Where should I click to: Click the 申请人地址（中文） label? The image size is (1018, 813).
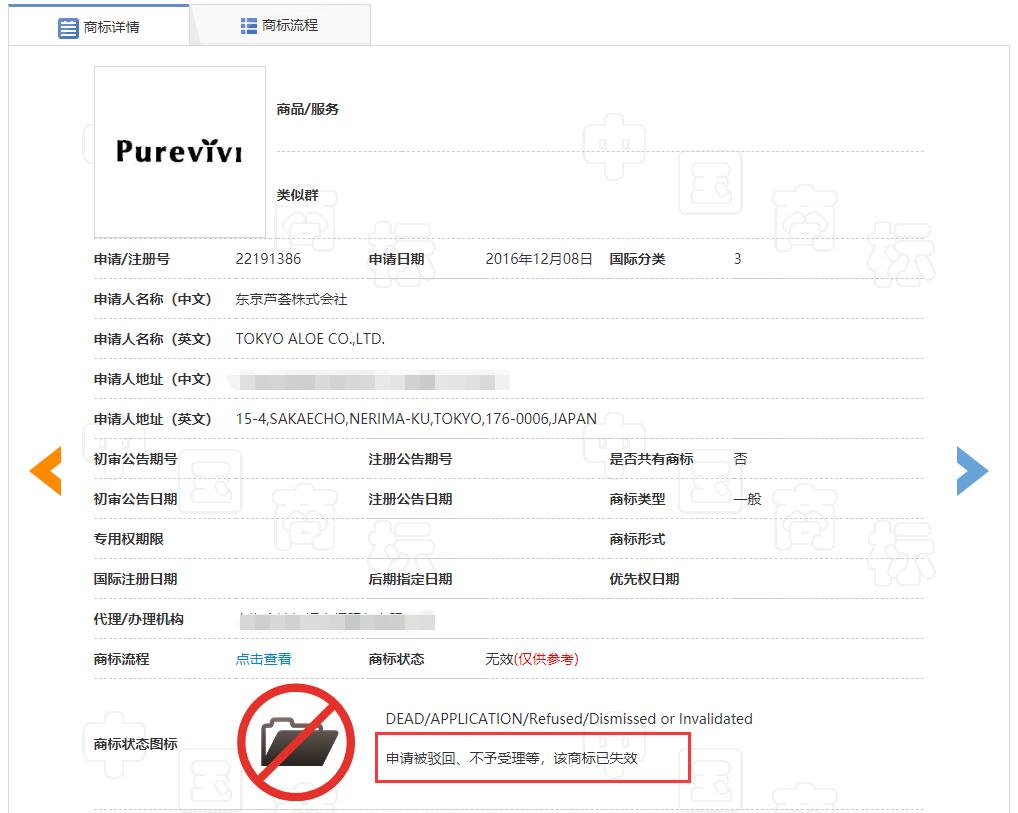tap(153, 379)
